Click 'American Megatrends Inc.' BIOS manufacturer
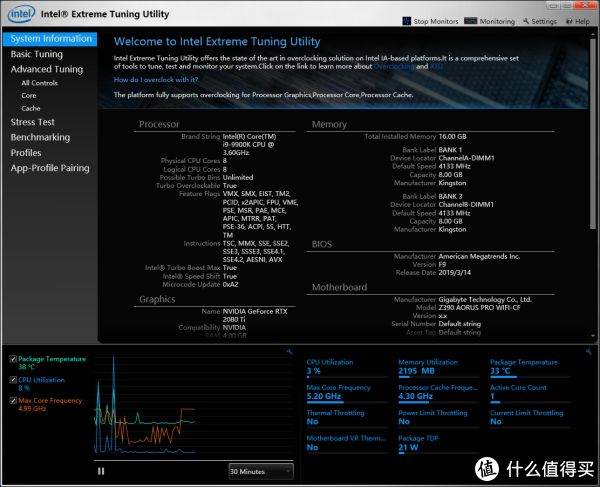This screenshot has width=600, height=487. (479, 256)
